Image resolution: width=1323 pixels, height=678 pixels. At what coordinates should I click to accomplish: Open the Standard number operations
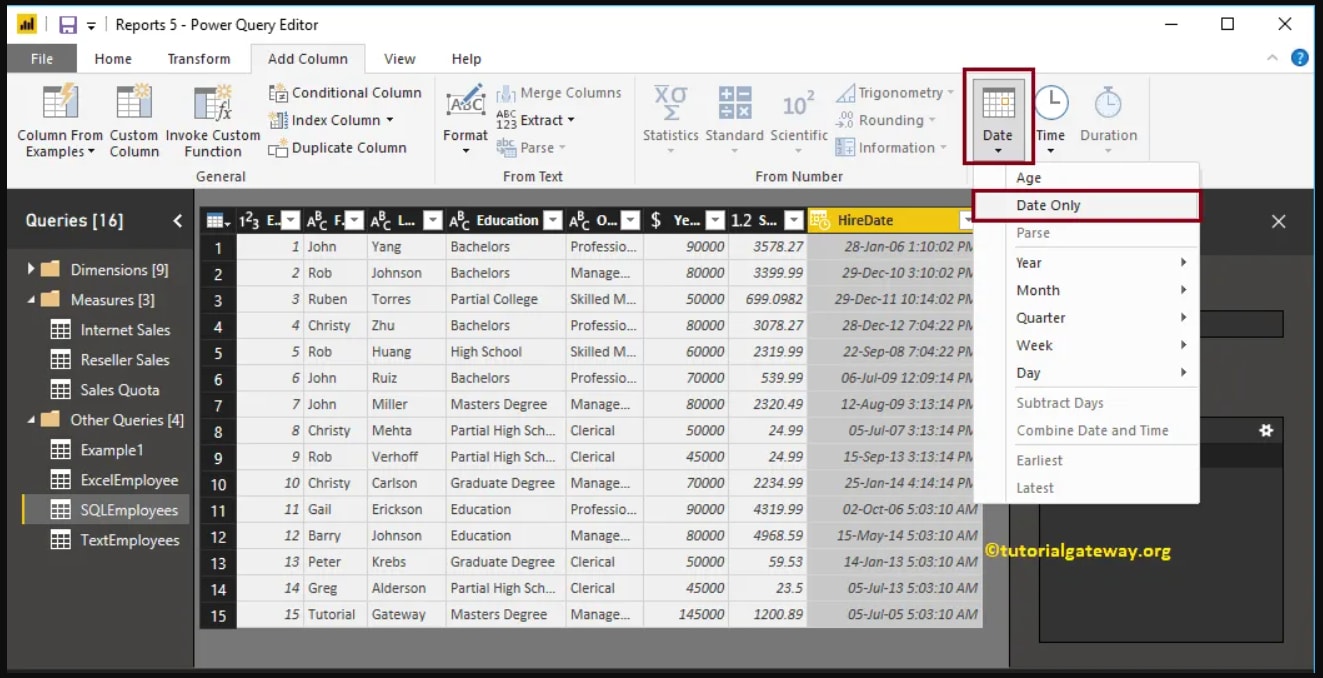click(734, 120)
